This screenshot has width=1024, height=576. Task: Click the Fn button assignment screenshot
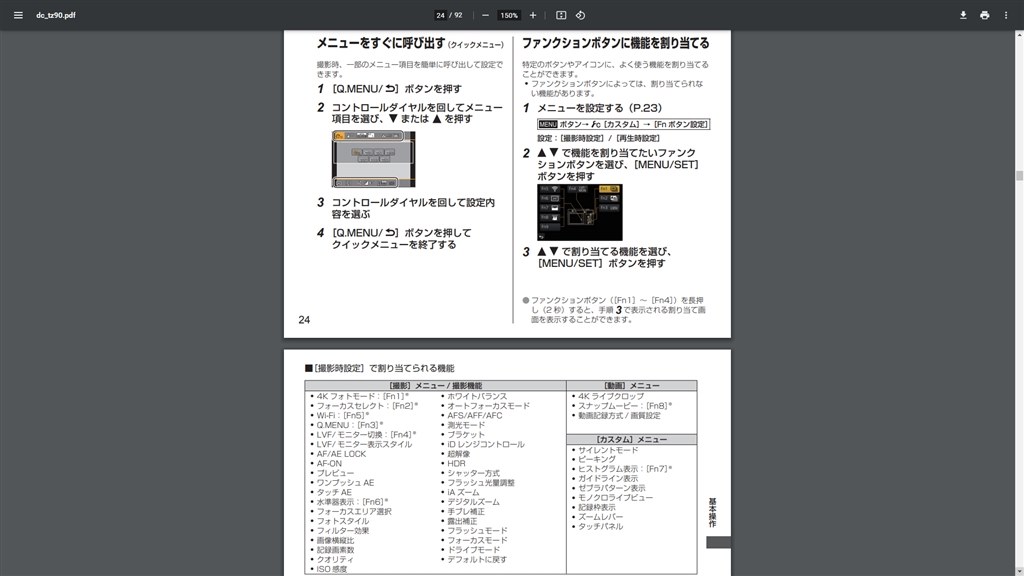pos(581,212)
